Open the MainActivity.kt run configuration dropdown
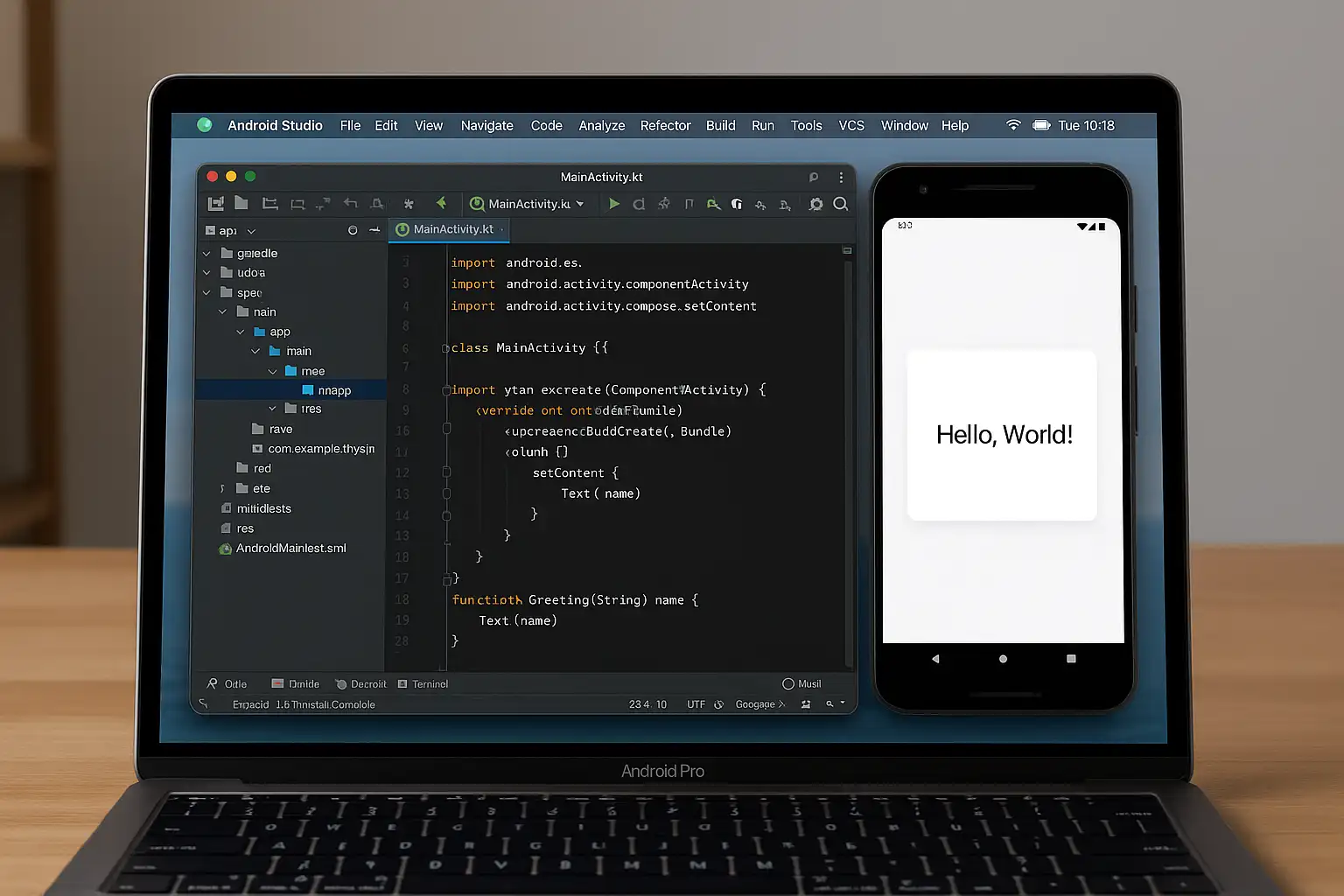 pyautogui.click(x=528, y=204)
